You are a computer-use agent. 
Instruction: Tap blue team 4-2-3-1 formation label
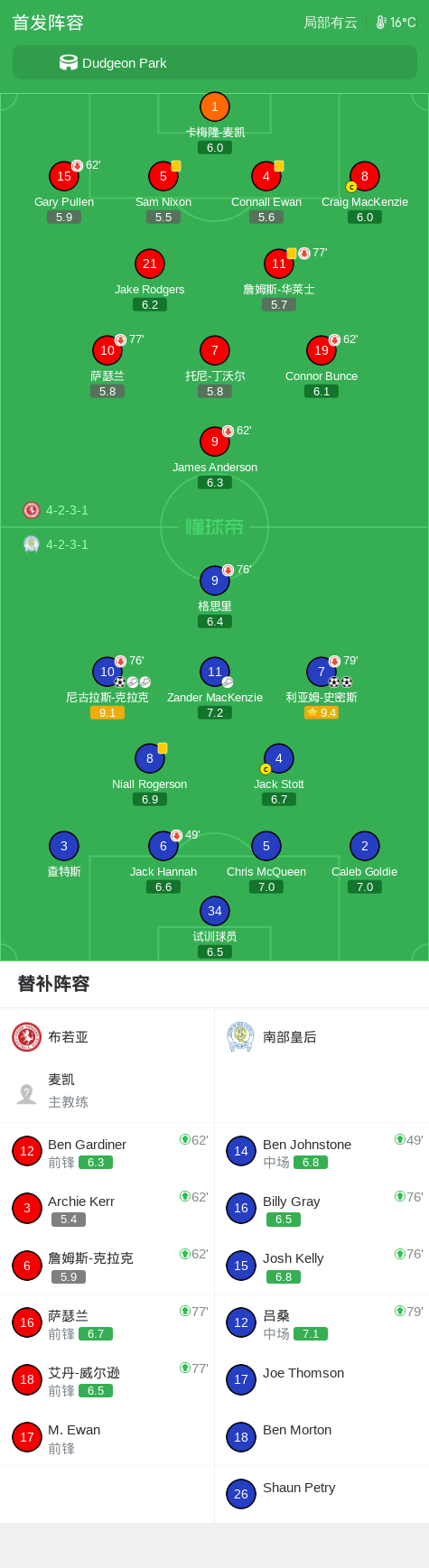click(67, 544)
